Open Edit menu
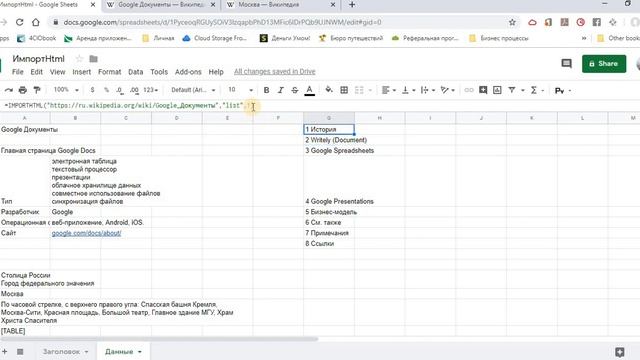Viewport: 640px width, 360px height. coord(36,72)
